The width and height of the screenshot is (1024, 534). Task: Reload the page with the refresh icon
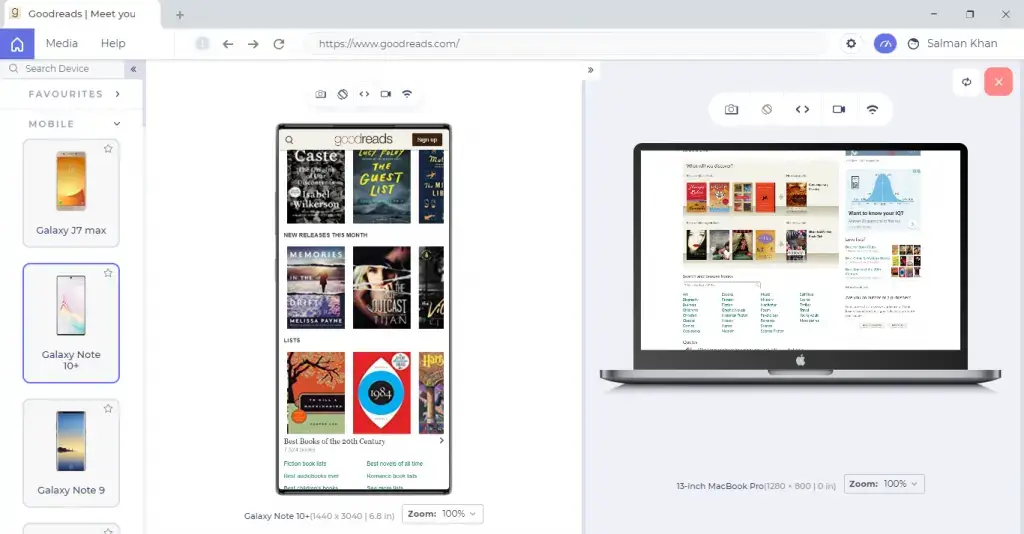click(x=279, y=44)
